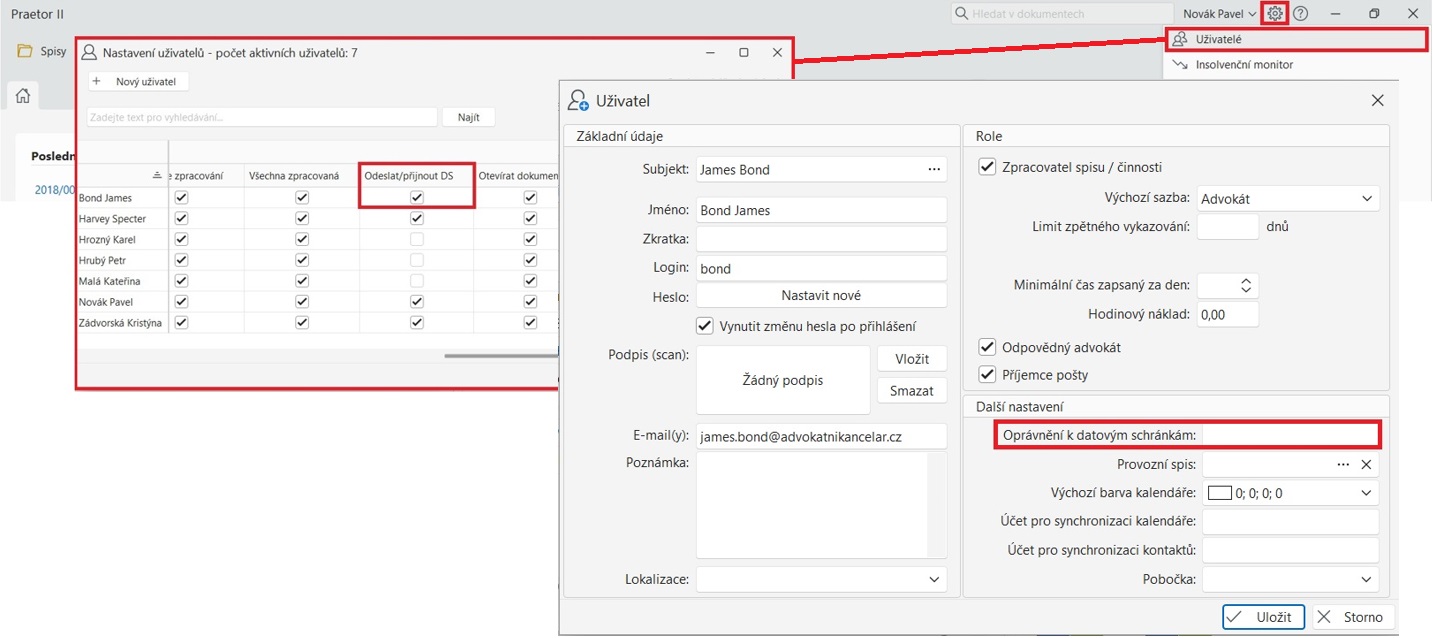1433x638 pixels.
Task: Open the Lokalizace dropdown
Action: (934, 579)
